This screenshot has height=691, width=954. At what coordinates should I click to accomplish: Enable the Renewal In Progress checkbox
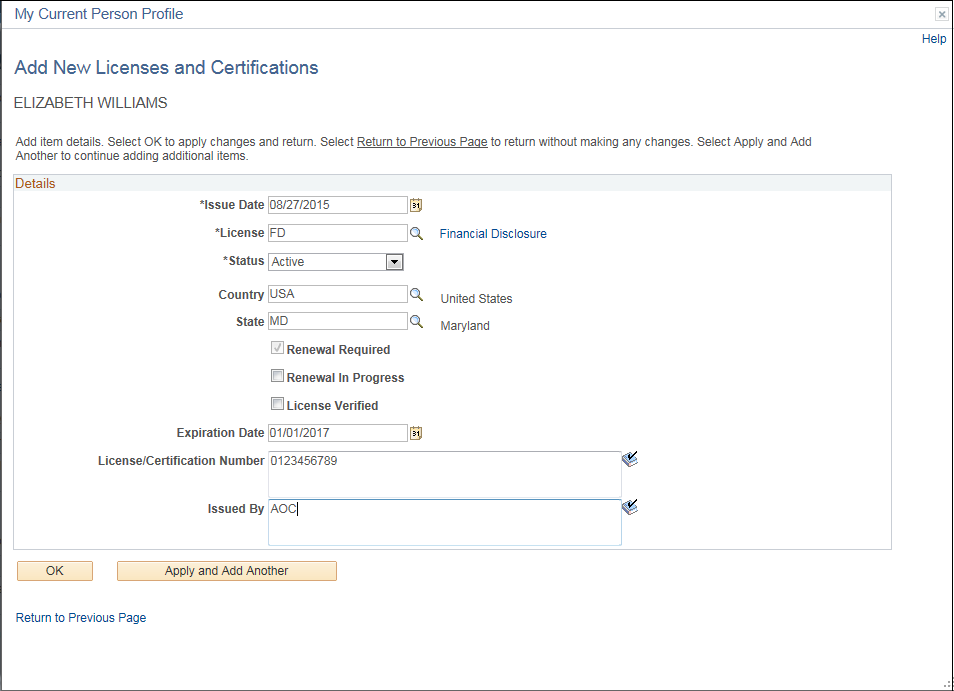click(x=277, y=376)
